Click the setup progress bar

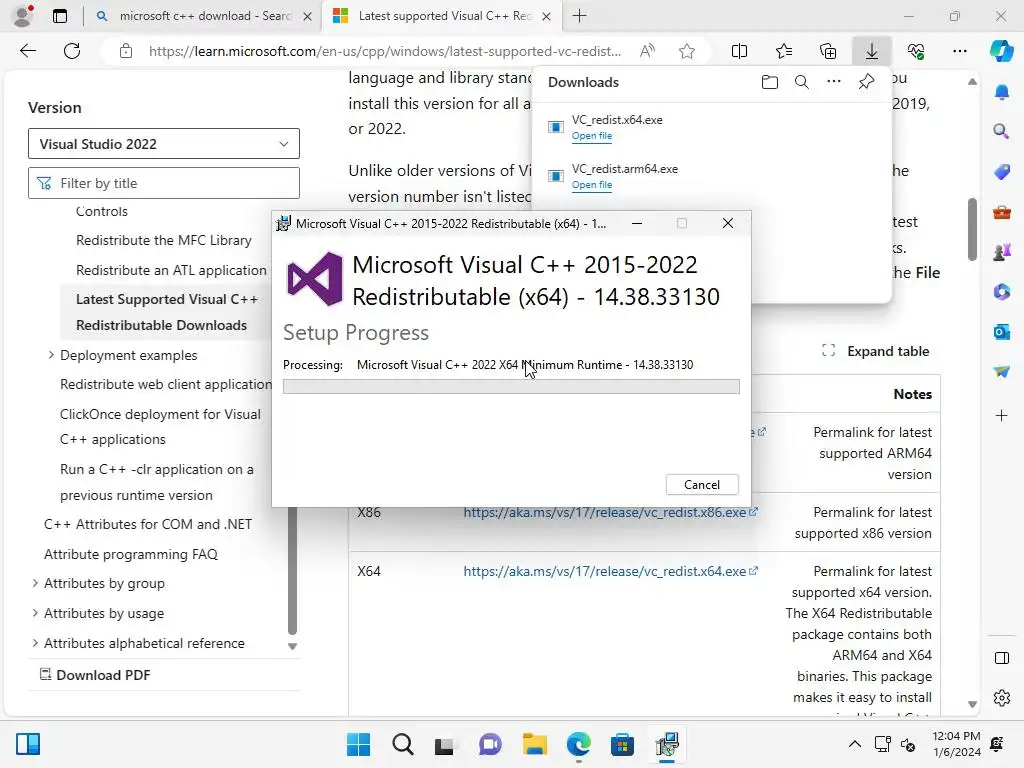[511, 387]
